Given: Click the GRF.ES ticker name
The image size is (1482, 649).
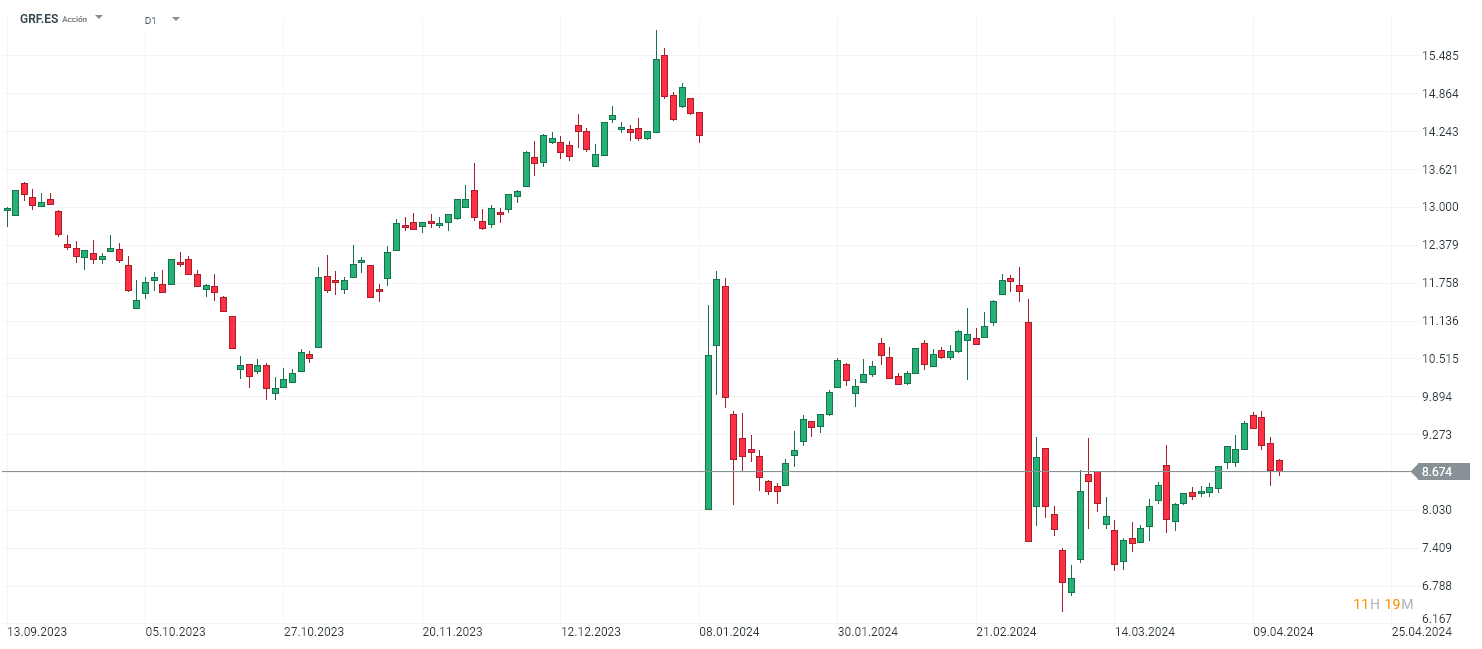Looking at the screenshot, I should coord(39,19).
